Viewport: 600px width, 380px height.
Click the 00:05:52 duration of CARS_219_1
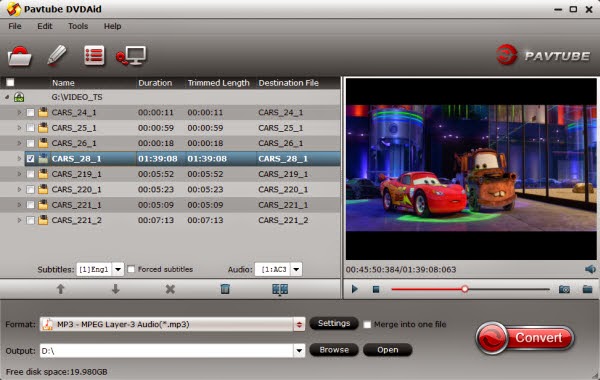(x=156, y=174)
